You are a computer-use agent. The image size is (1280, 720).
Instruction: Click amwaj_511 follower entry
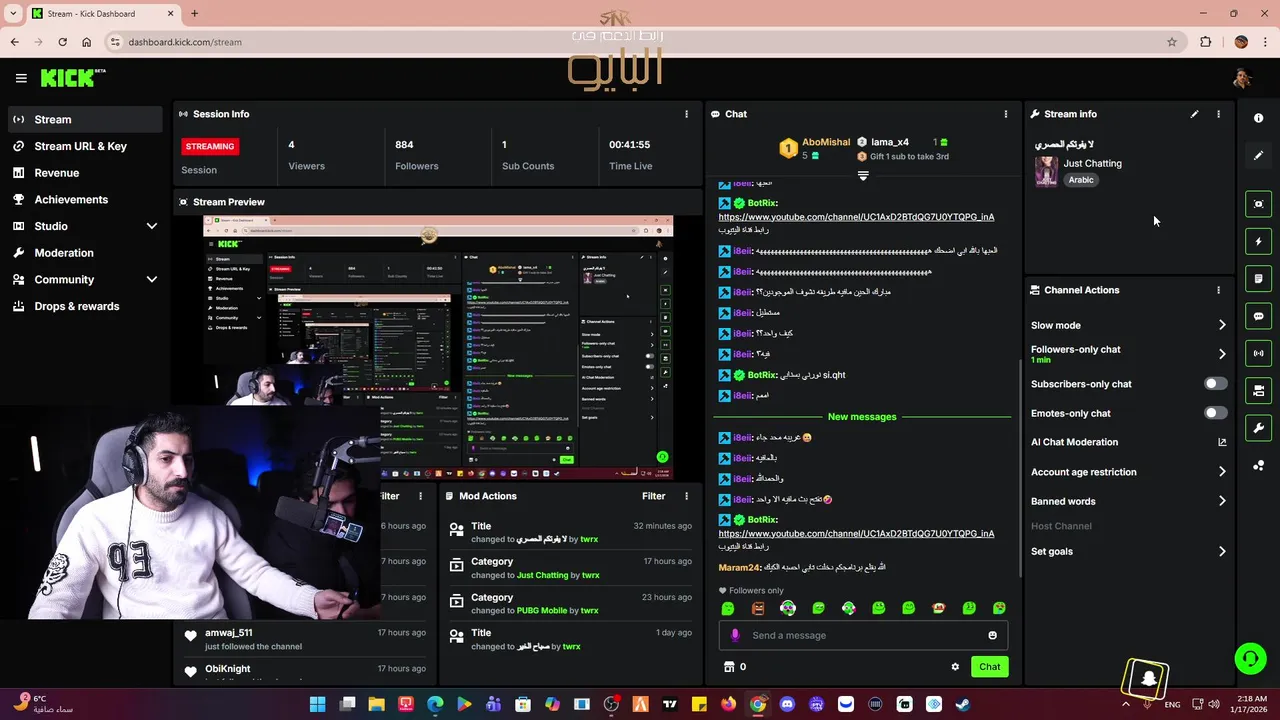coord(305,639)
